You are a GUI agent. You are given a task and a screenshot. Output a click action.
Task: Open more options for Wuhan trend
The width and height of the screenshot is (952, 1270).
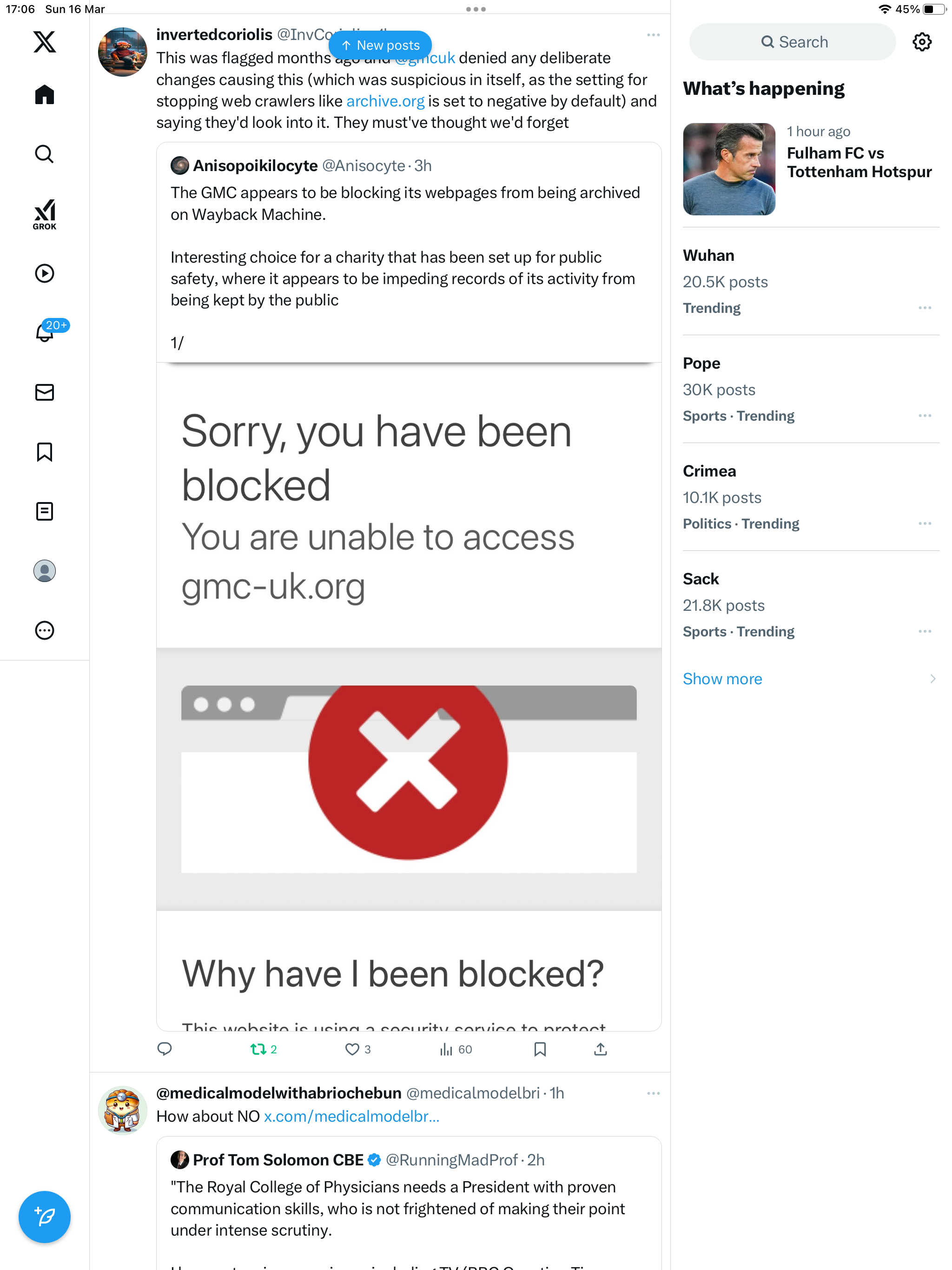[925, 308]
